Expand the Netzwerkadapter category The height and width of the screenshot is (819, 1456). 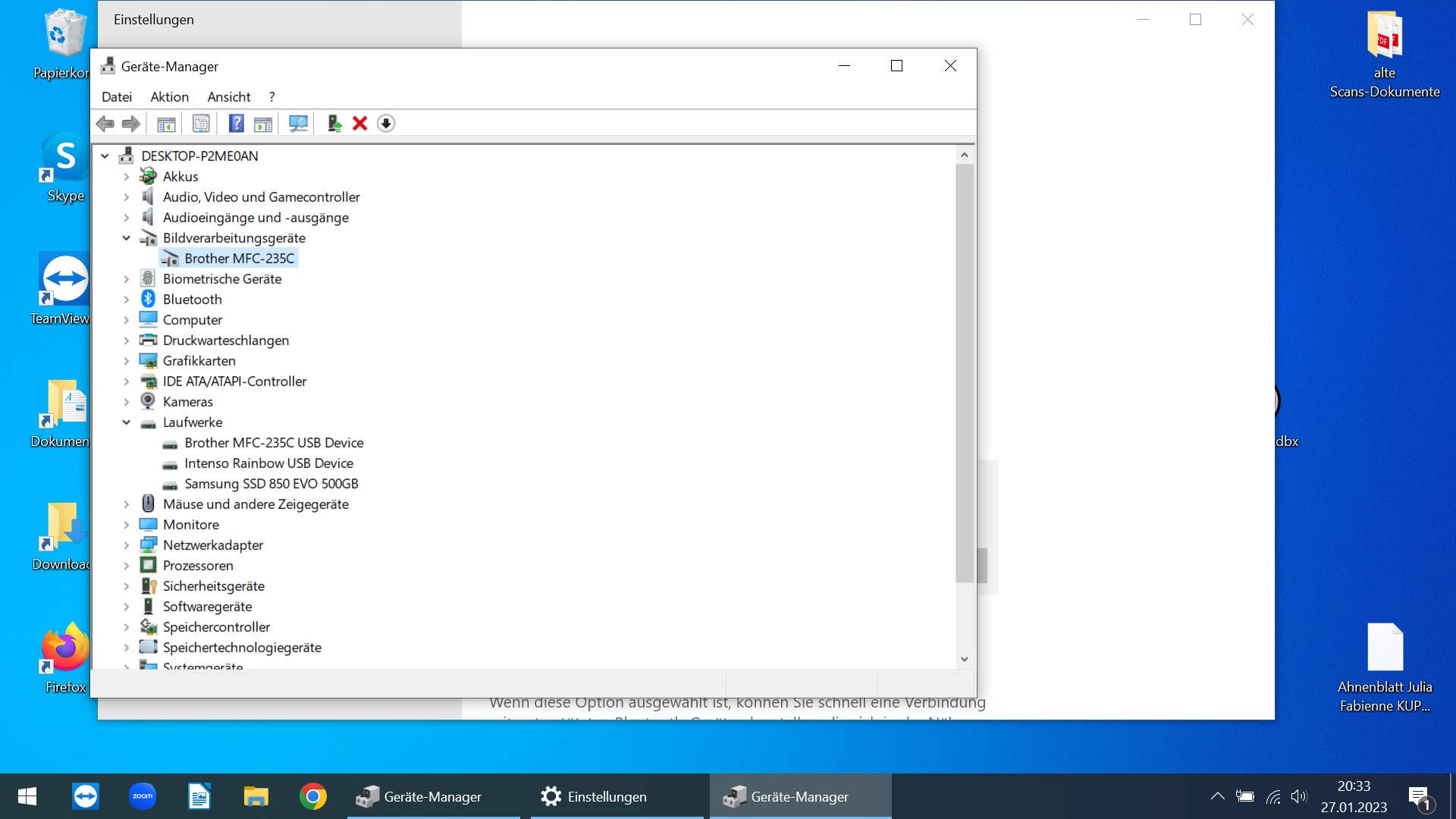coord(127,545)
